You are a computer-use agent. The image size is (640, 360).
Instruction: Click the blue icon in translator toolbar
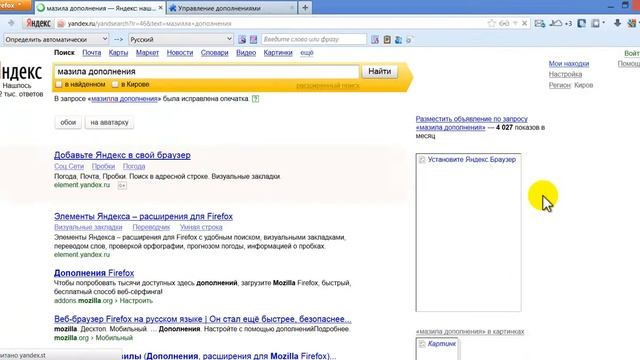[398, 40]
